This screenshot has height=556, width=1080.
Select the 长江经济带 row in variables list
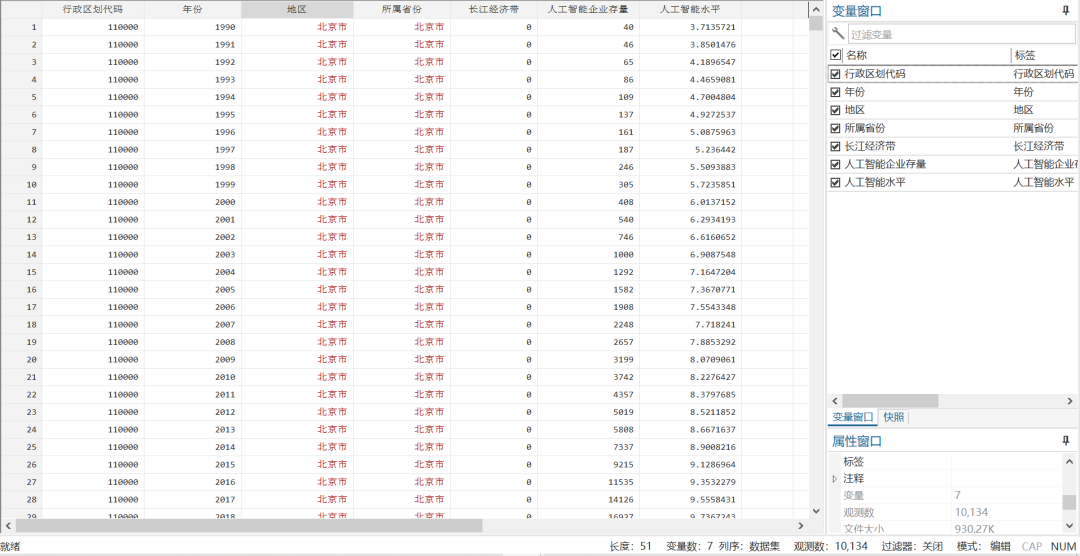coord(953,146)
